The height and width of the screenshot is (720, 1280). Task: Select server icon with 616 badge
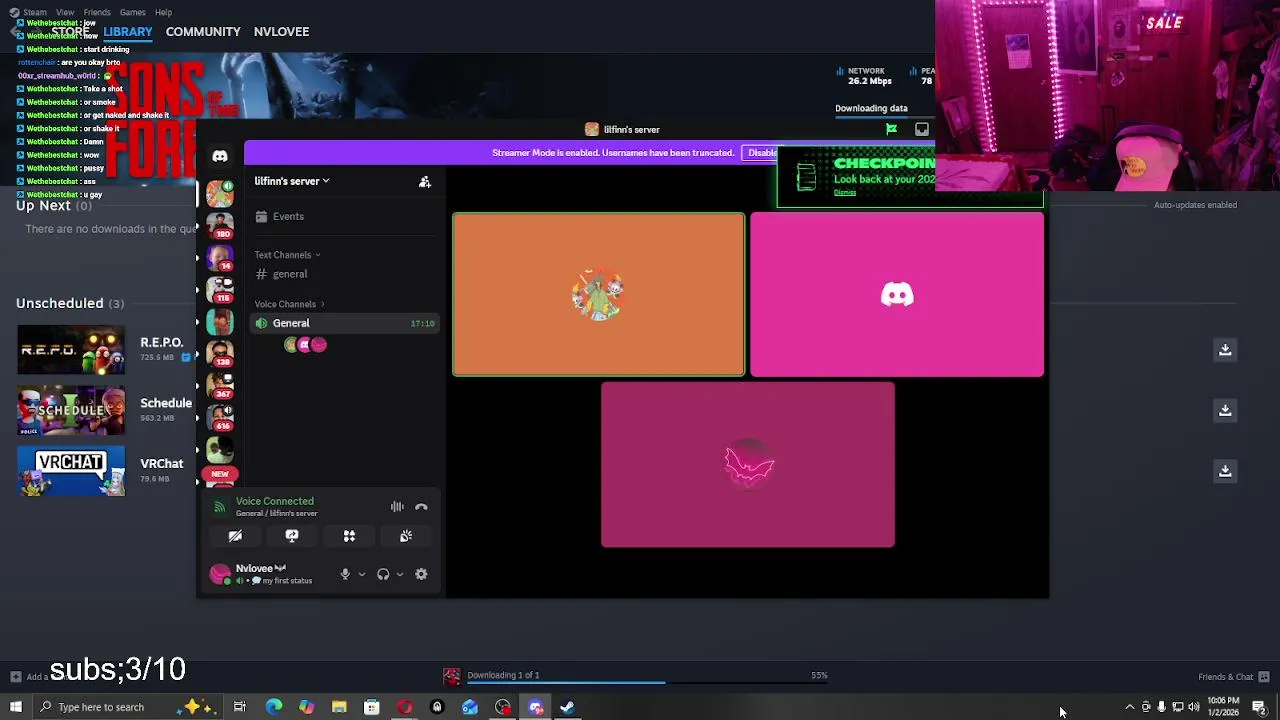tap(220, 417)
